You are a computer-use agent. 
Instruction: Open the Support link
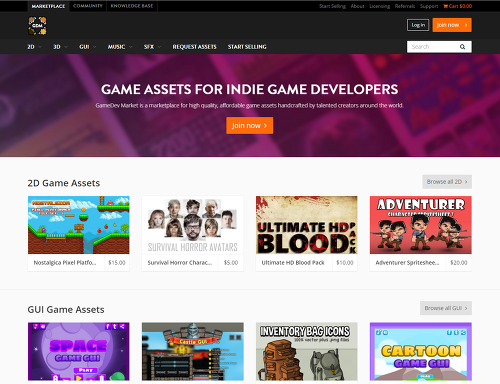point(429,6)
